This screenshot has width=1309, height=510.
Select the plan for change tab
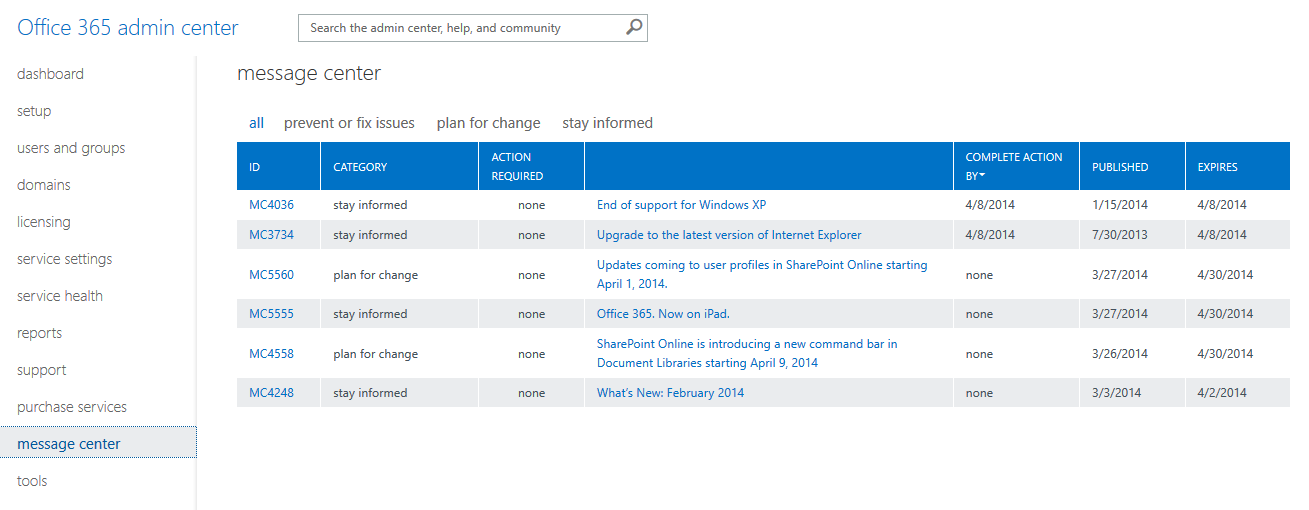(488, 123)
